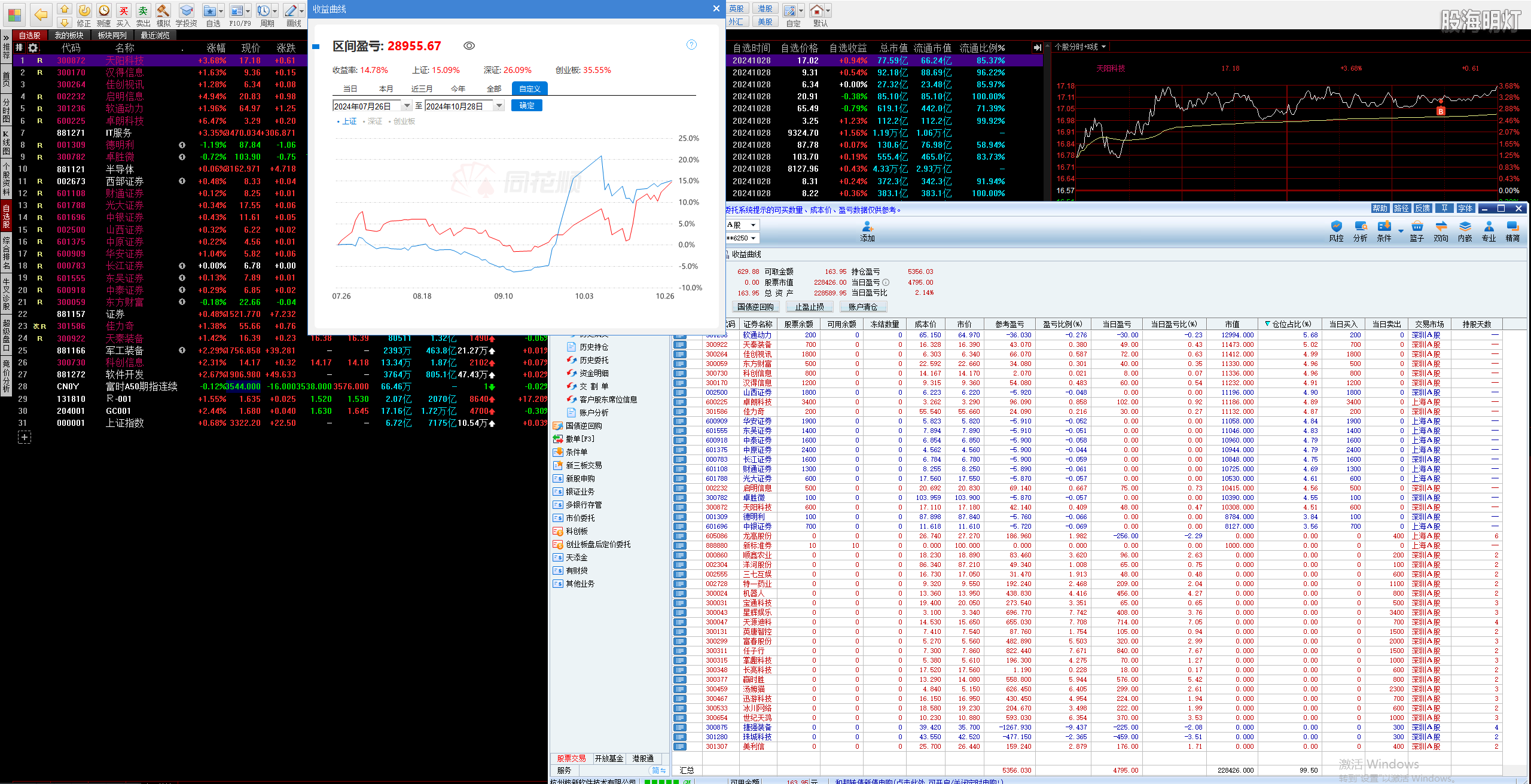Open the 测速 speed test clock icon
Image resolution: width=1531 pixels, height=784 pixels.
coord(104,10)
